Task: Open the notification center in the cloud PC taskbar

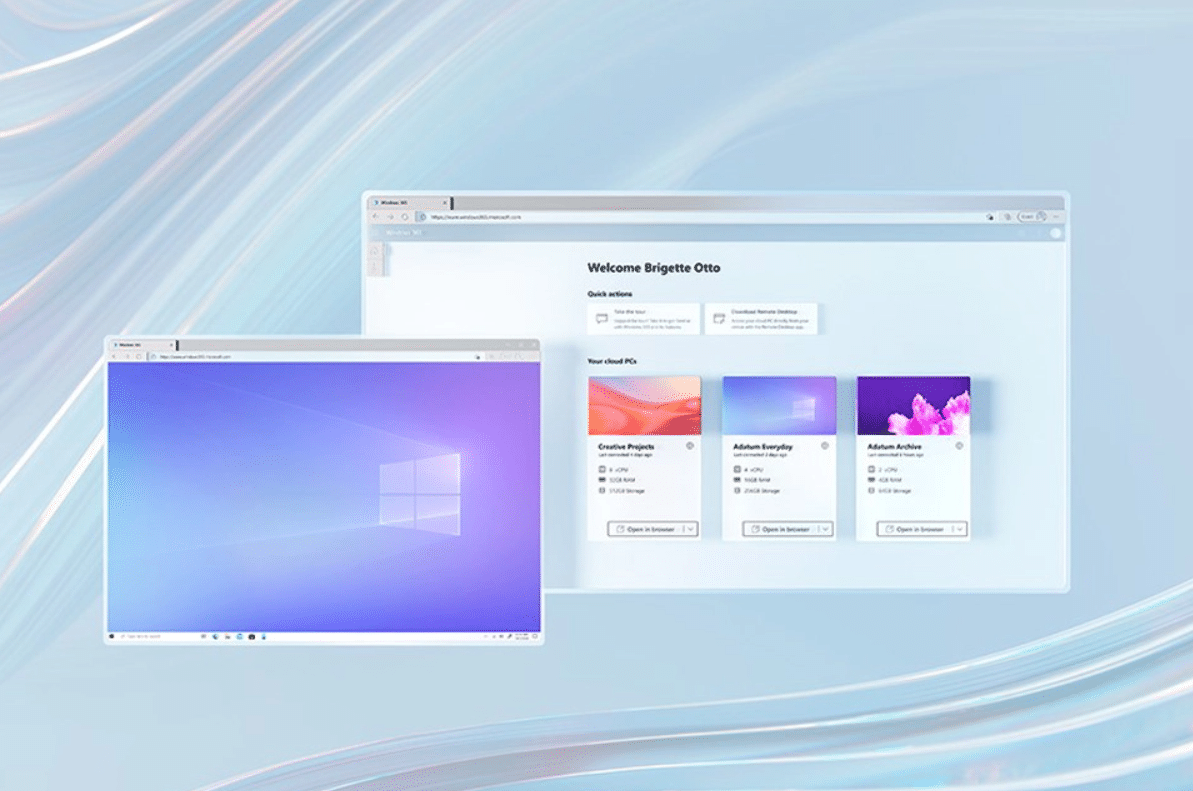Action: click(x=536, y=636)
